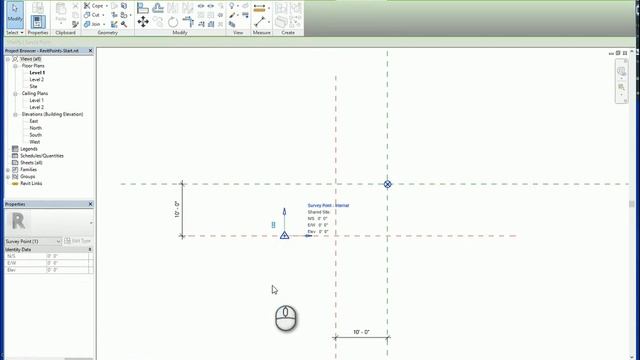Open Level 1 floor plan in browser

(37, 73)
